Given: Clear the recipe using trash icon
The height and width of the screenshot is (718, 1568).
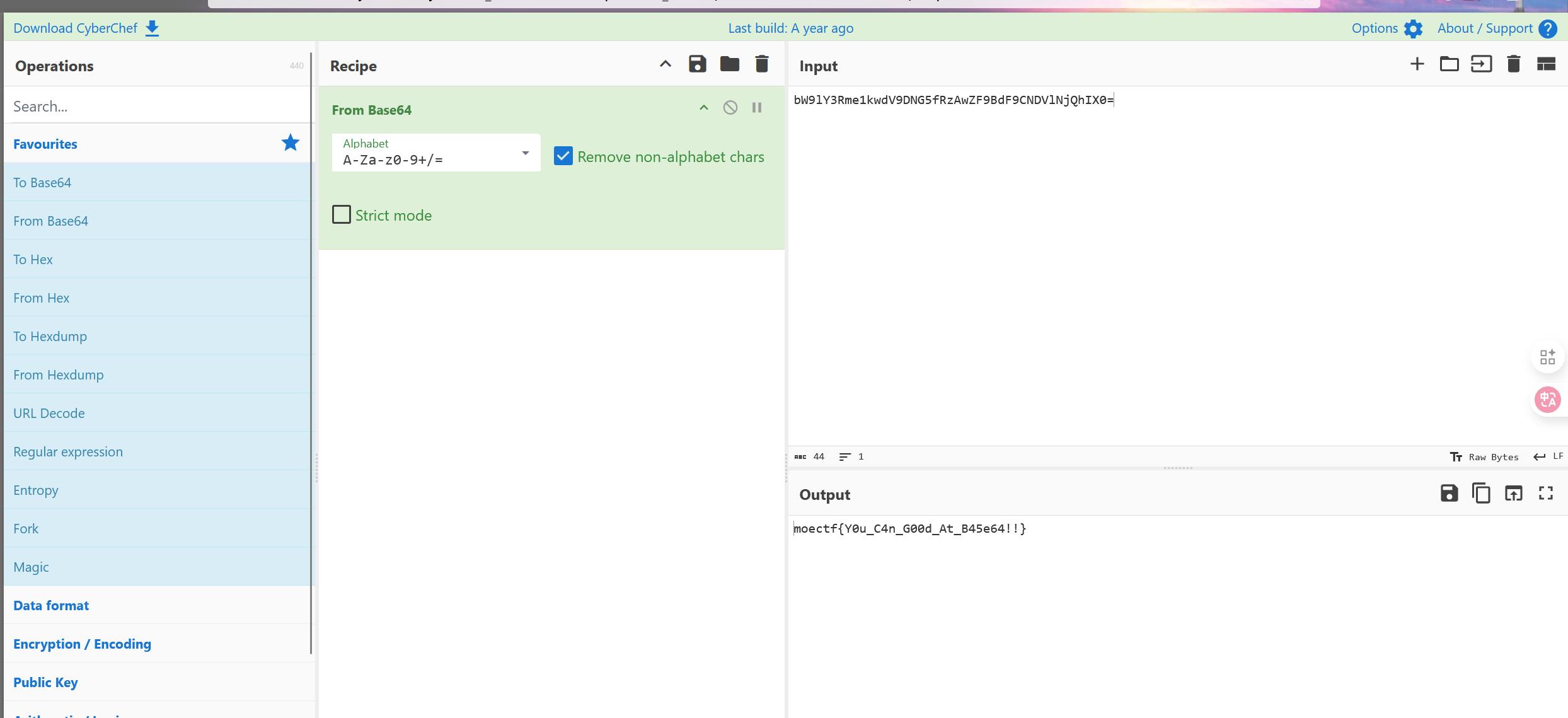Looking at the screenshot, I should pyautogui.click(x=761, y=64).
